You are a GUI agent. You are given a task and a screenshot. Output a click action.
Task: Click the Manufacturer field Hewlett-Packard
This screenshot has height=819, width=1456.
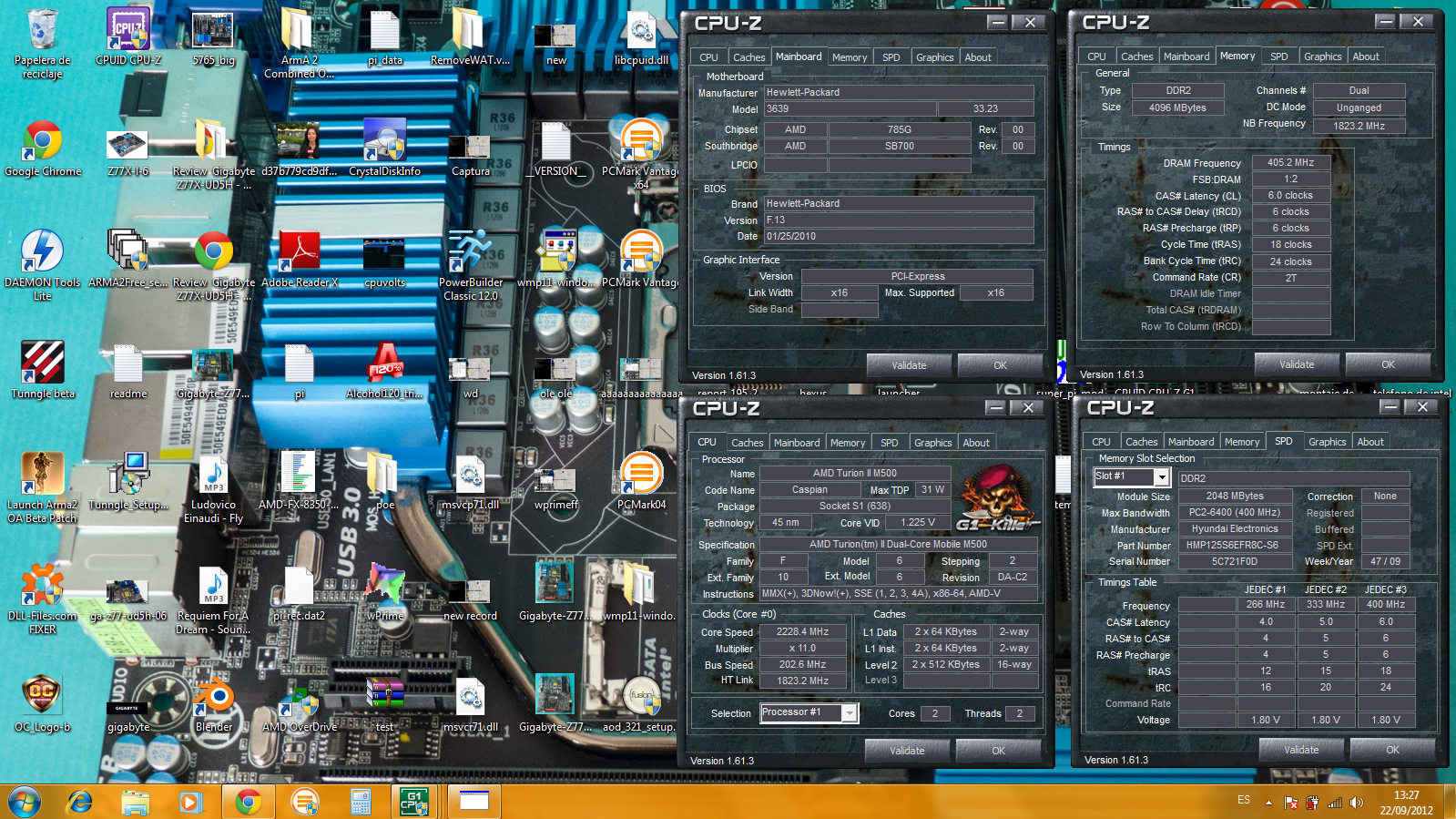(899, 92)
